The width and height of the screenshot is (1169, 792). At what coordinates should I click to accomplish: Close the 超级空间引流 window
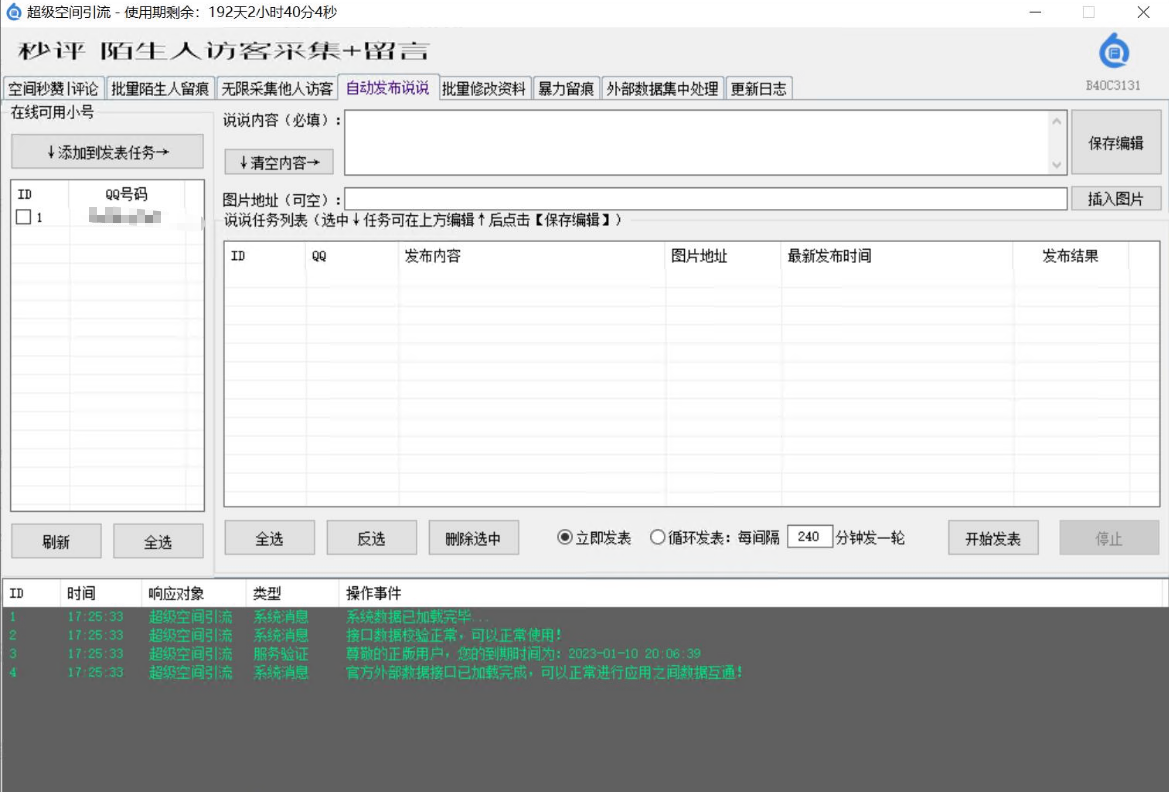[x=1144, y=12]
